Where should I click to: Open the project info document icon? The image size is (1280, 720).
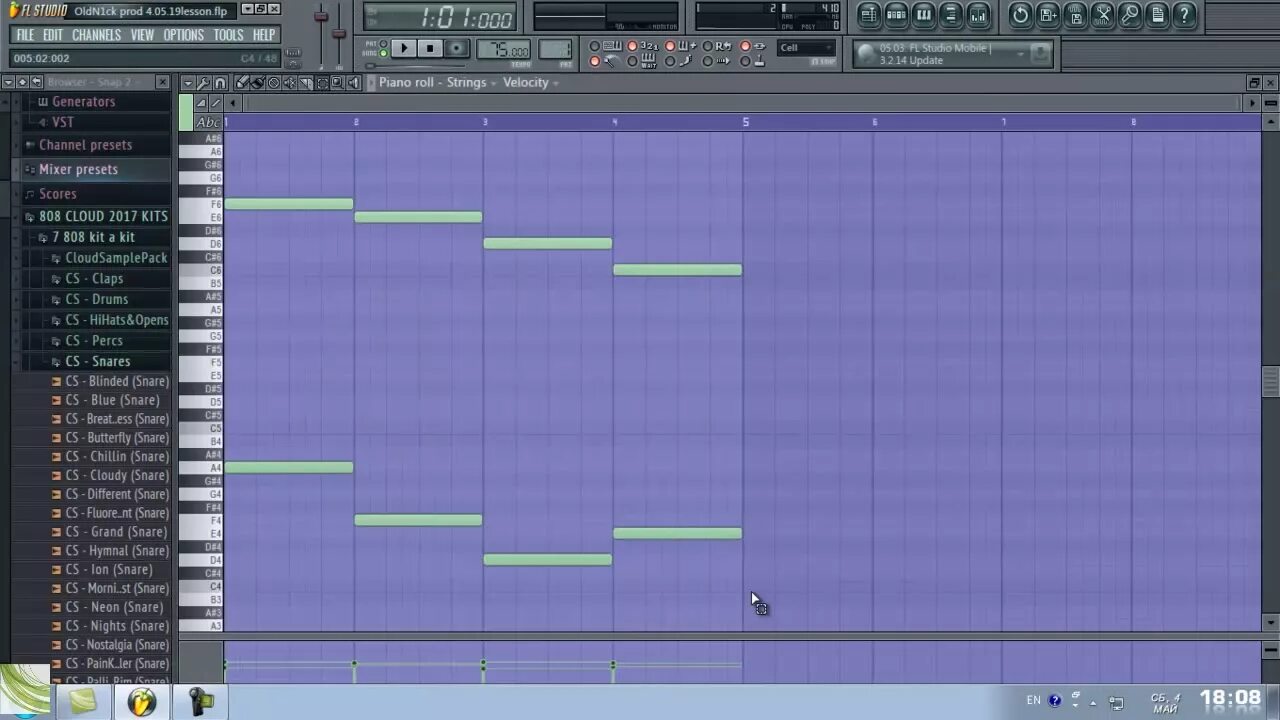pos(1157,14)
